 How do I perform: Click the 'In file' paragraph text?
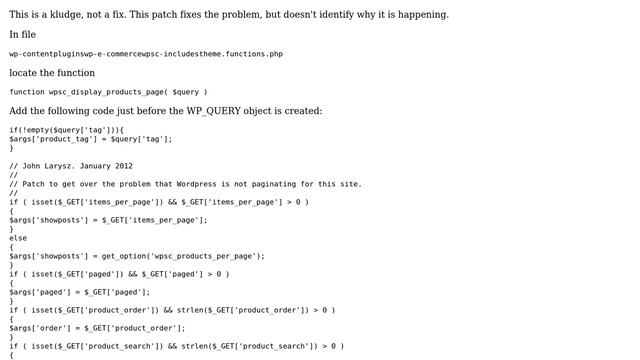[22, 34]
